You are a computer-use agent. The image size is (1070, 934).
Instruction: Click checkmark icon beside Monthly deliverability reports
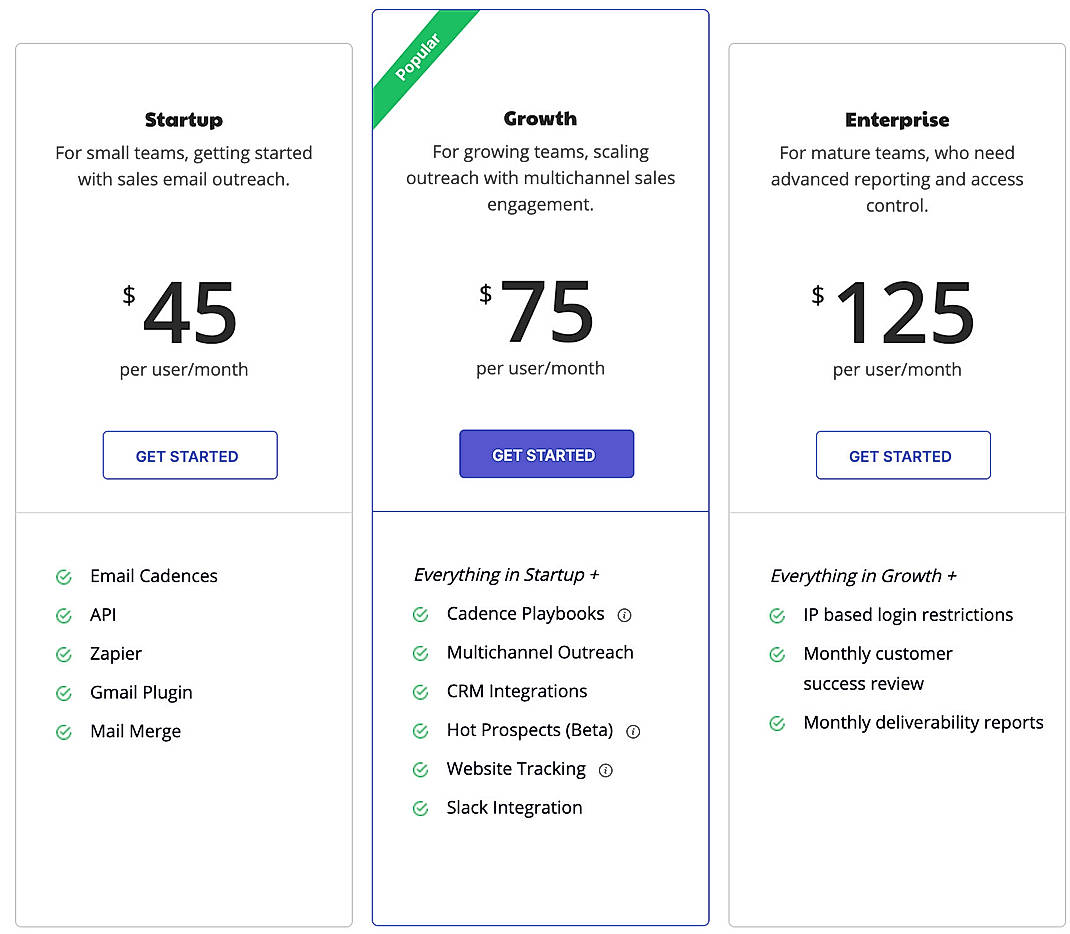click(x=777, y=723)
